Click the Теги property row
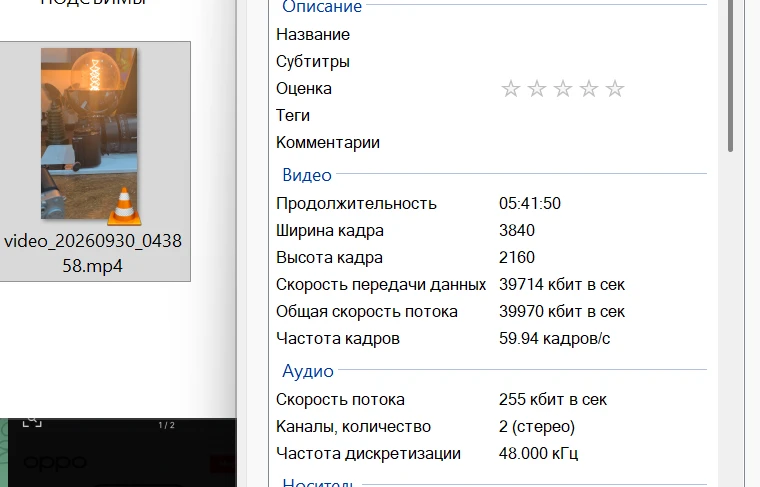760x487 pixels. point(491,115)
